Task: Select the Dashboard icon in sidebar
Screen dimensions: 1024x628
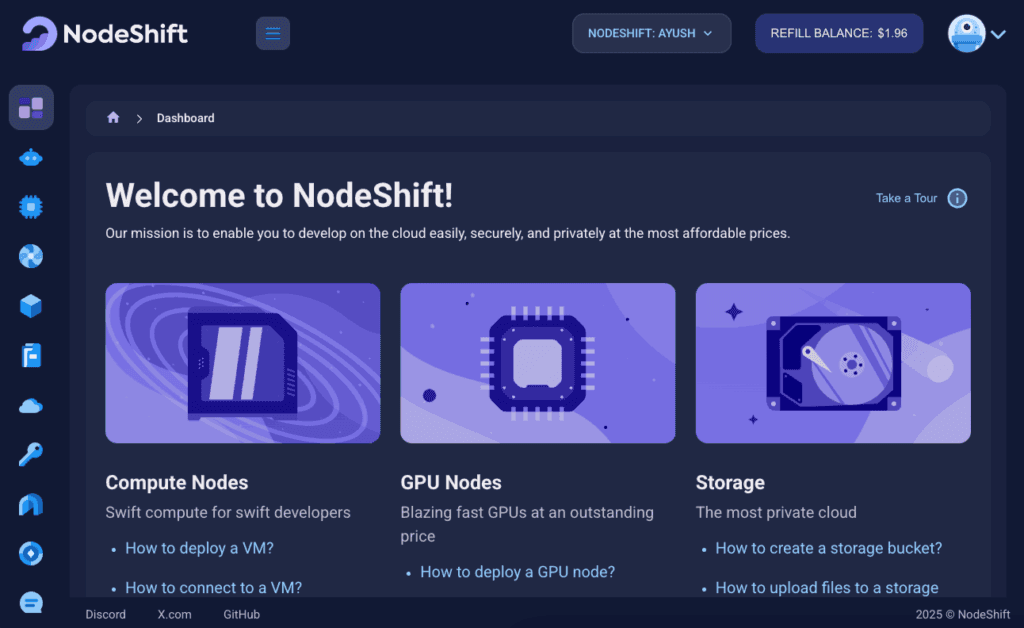Action: (x=31, y=108)
